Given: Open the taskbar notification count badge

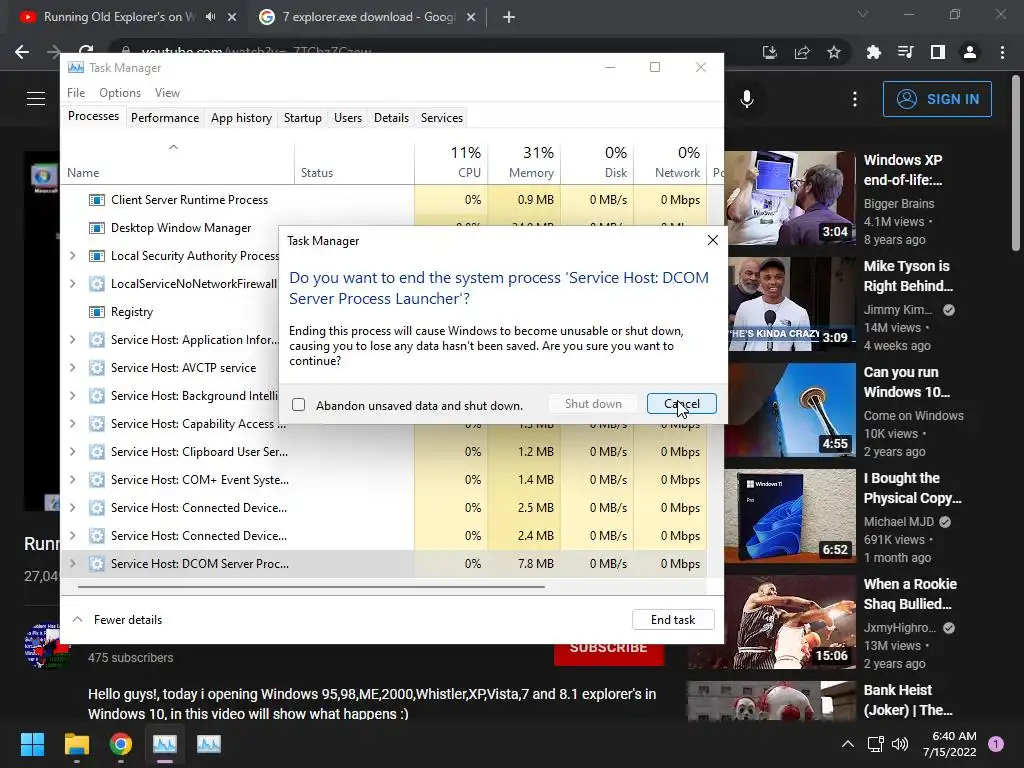Looking at the screenshot, I should [x=996, y=743].
